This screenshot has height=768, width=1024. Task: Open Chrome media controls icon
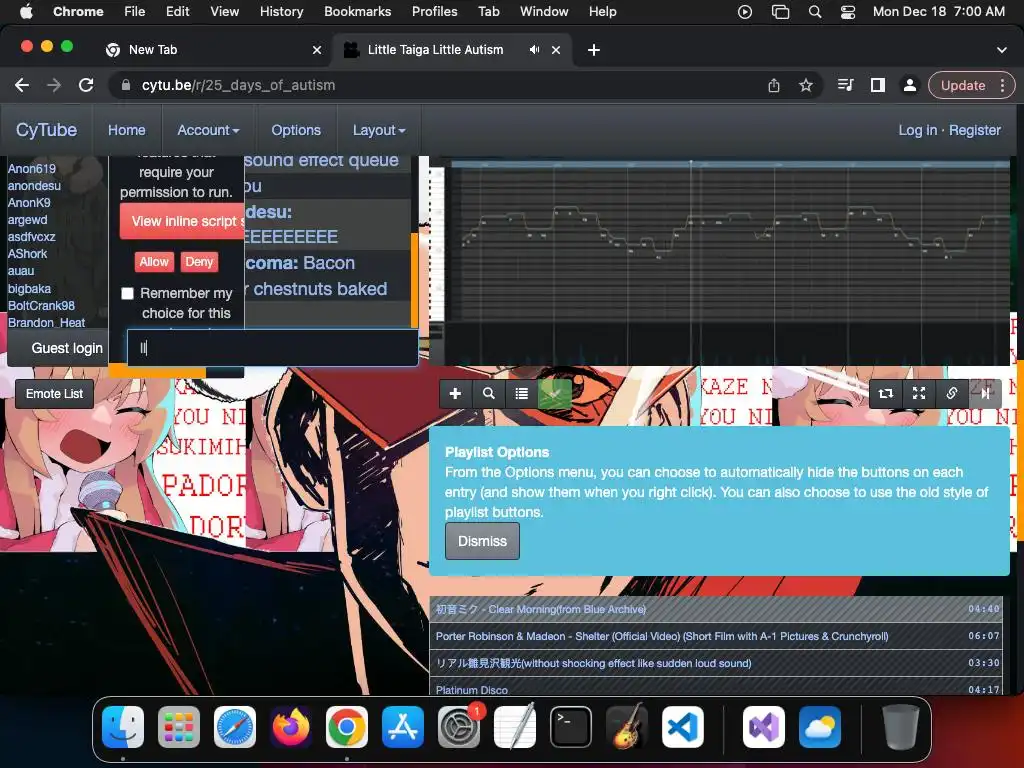pyautogui.click(x=846, y=85)
